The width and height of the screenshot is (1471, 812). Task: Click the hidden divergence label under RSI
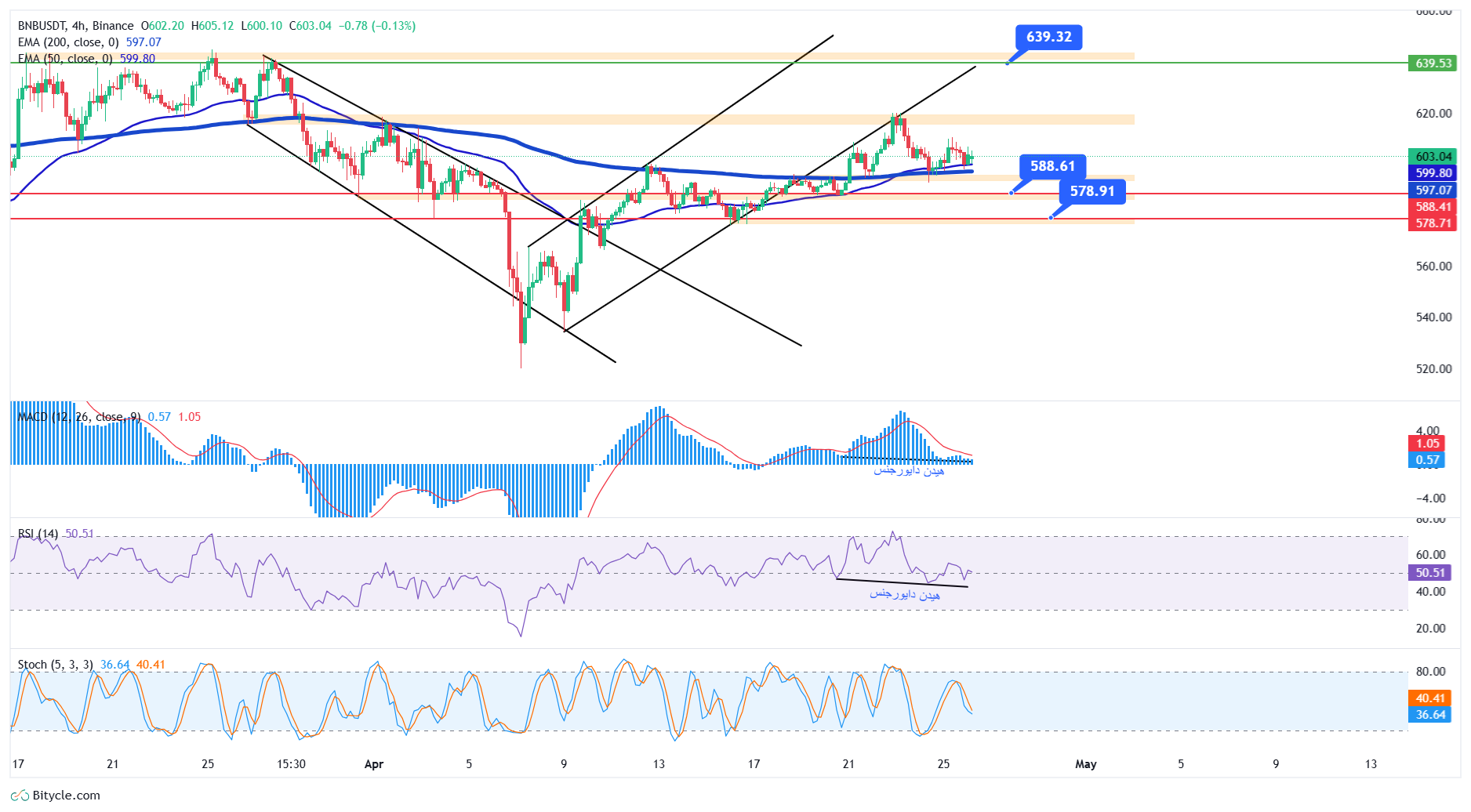pyautogui.click(x=905, y=595)
